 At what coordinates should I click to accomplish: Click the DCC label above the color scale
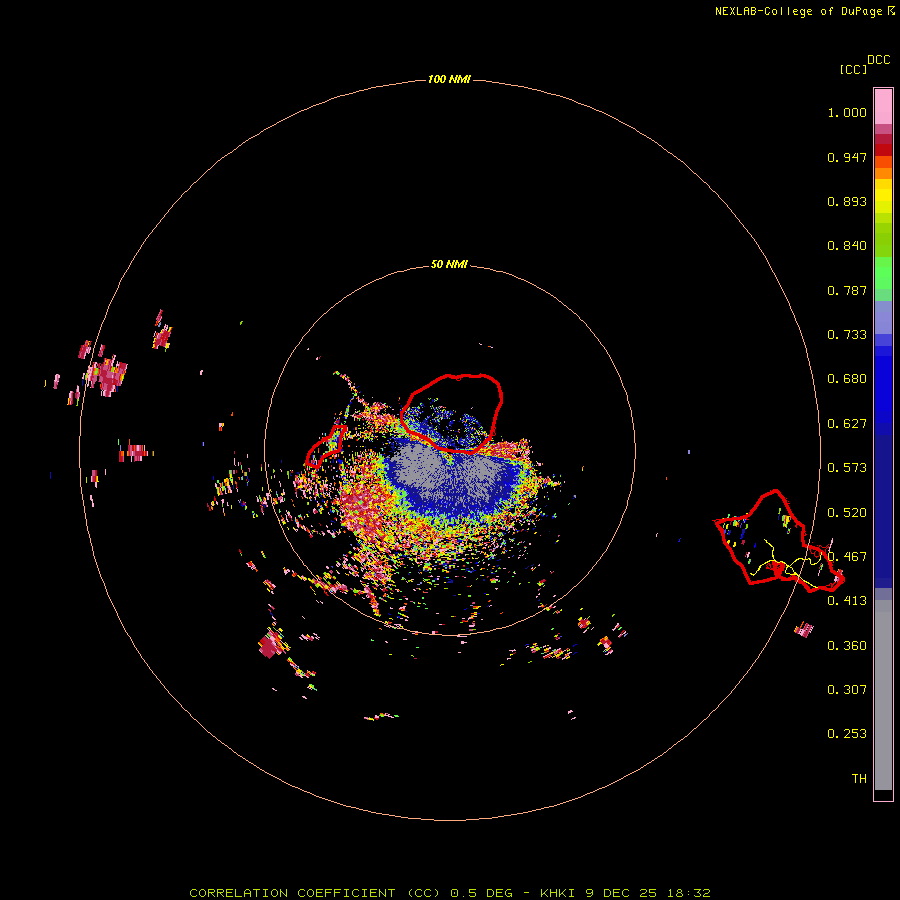(x=879, y=60)
